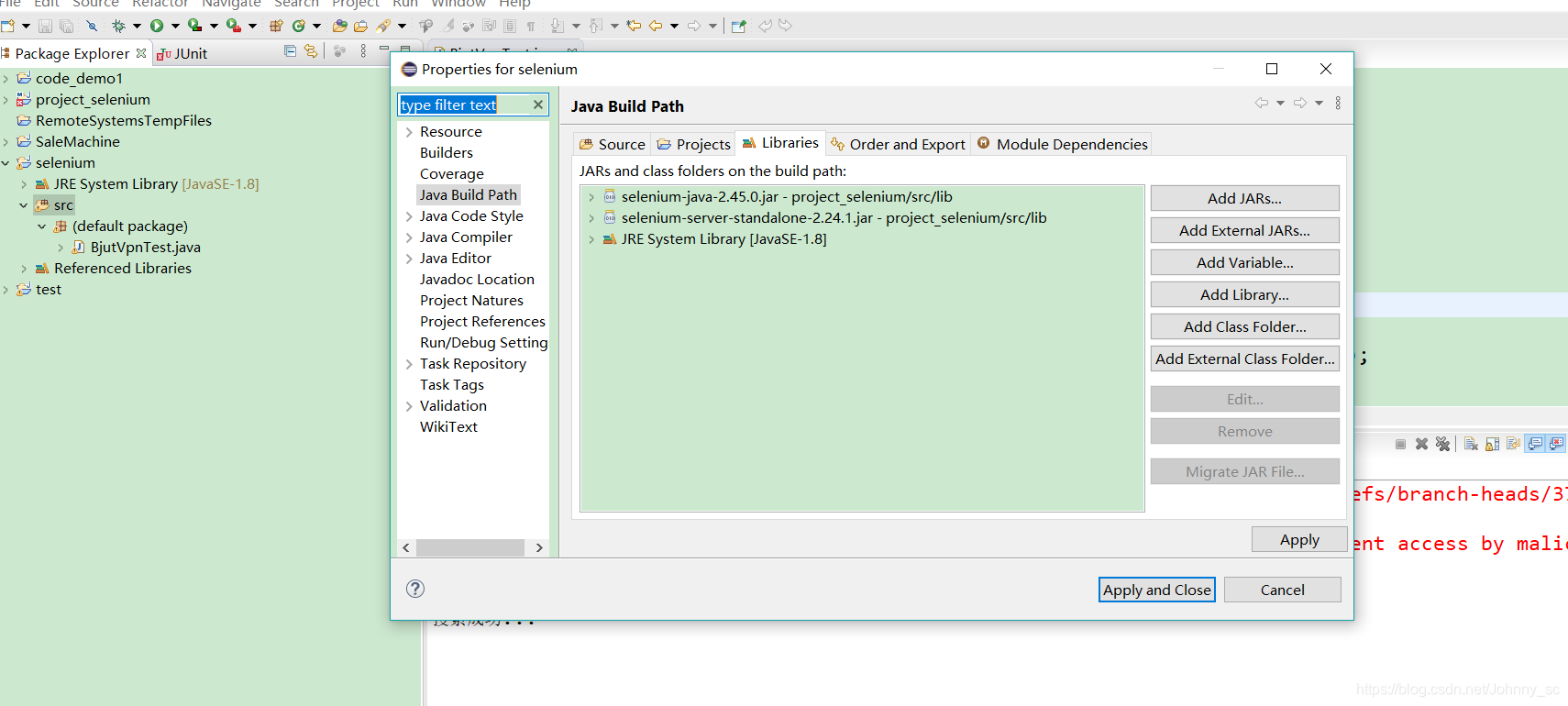
Task: Click the Add JARs... button
Action: (1244, 198)
